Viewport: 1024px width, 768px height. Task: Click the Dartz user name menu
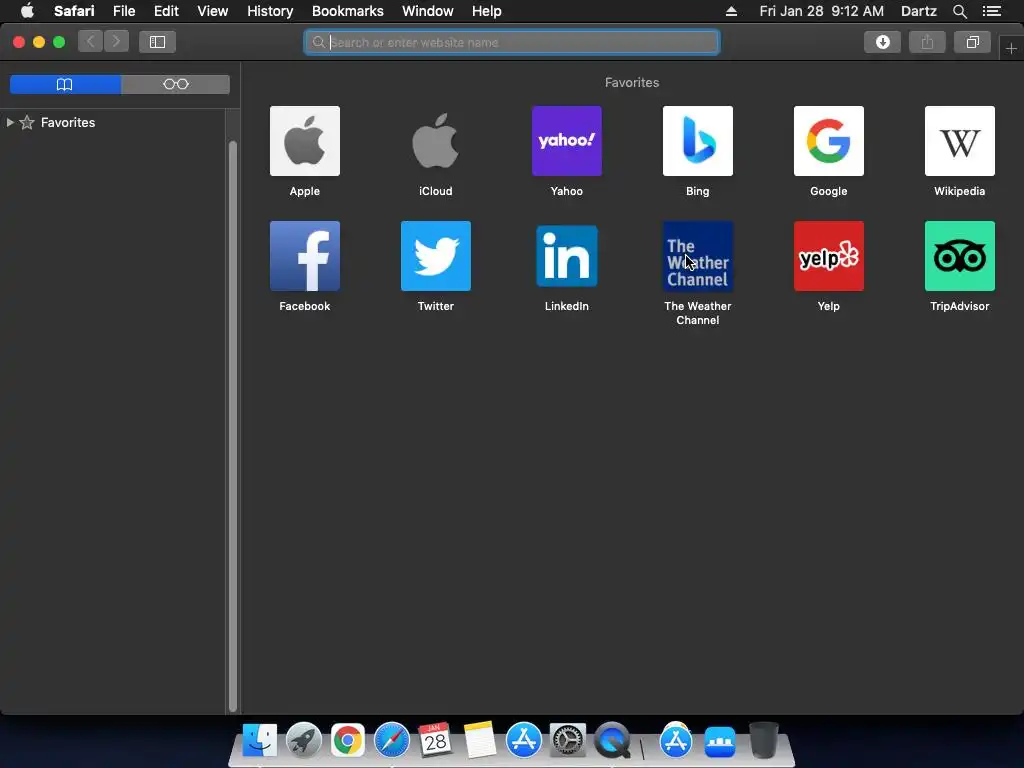918,11
